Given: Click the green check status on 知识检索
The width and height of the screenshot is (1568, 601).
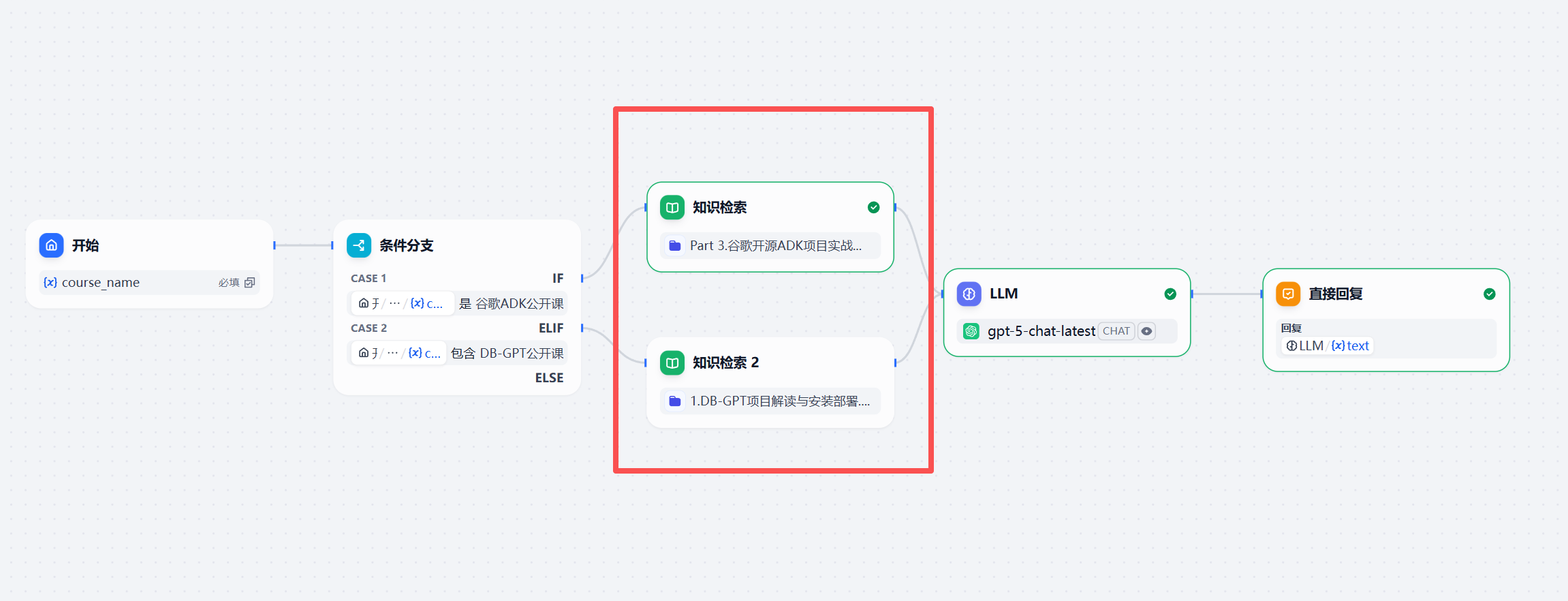Looking at the screenshot, I should pyautogui.click(x=873, y=207).
